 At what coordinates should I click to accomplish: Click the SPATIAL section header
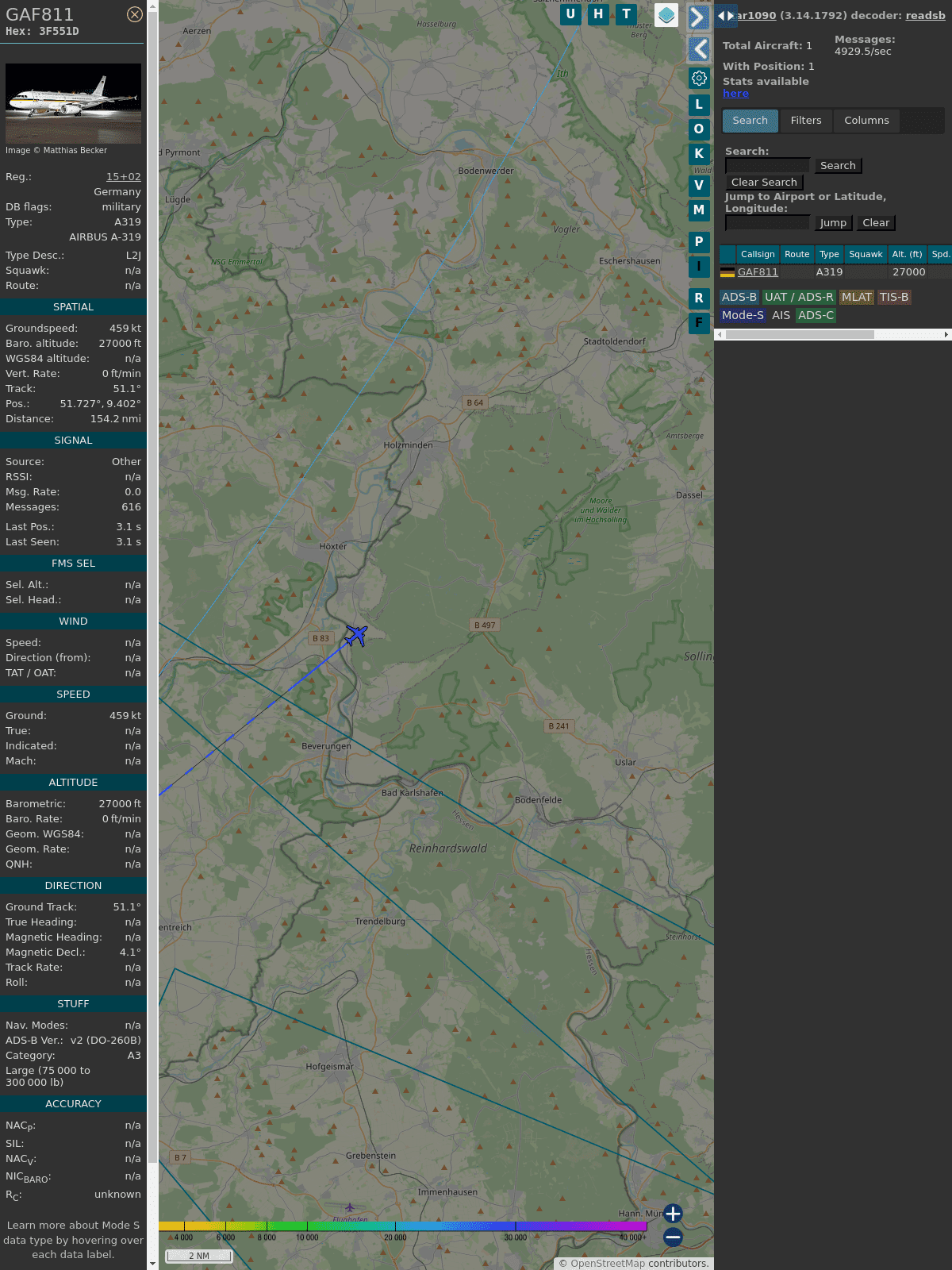pos(73,306)
